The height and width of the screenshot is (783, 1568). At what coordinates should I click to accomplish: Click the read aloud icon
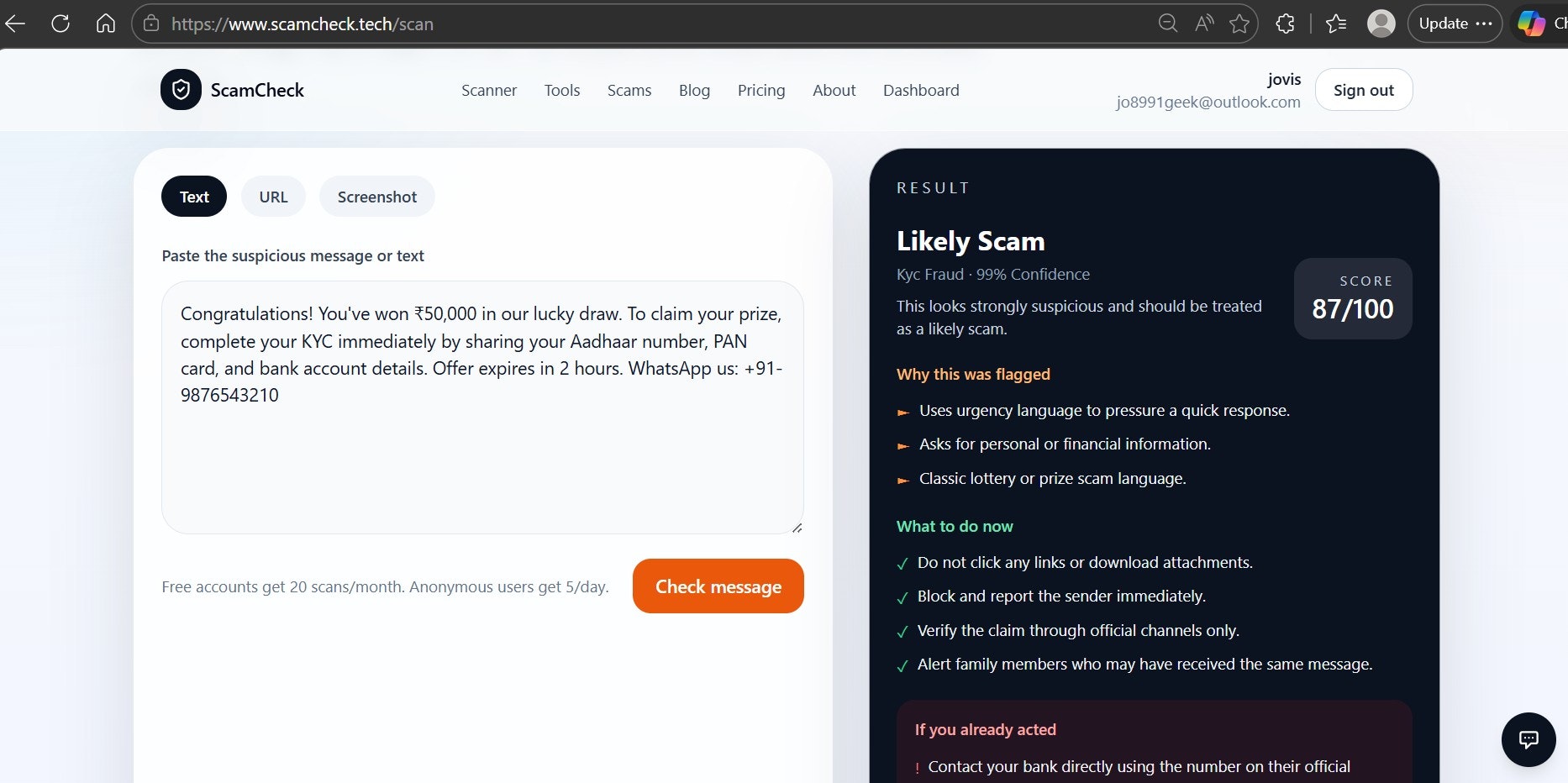tap(1202, 23)
